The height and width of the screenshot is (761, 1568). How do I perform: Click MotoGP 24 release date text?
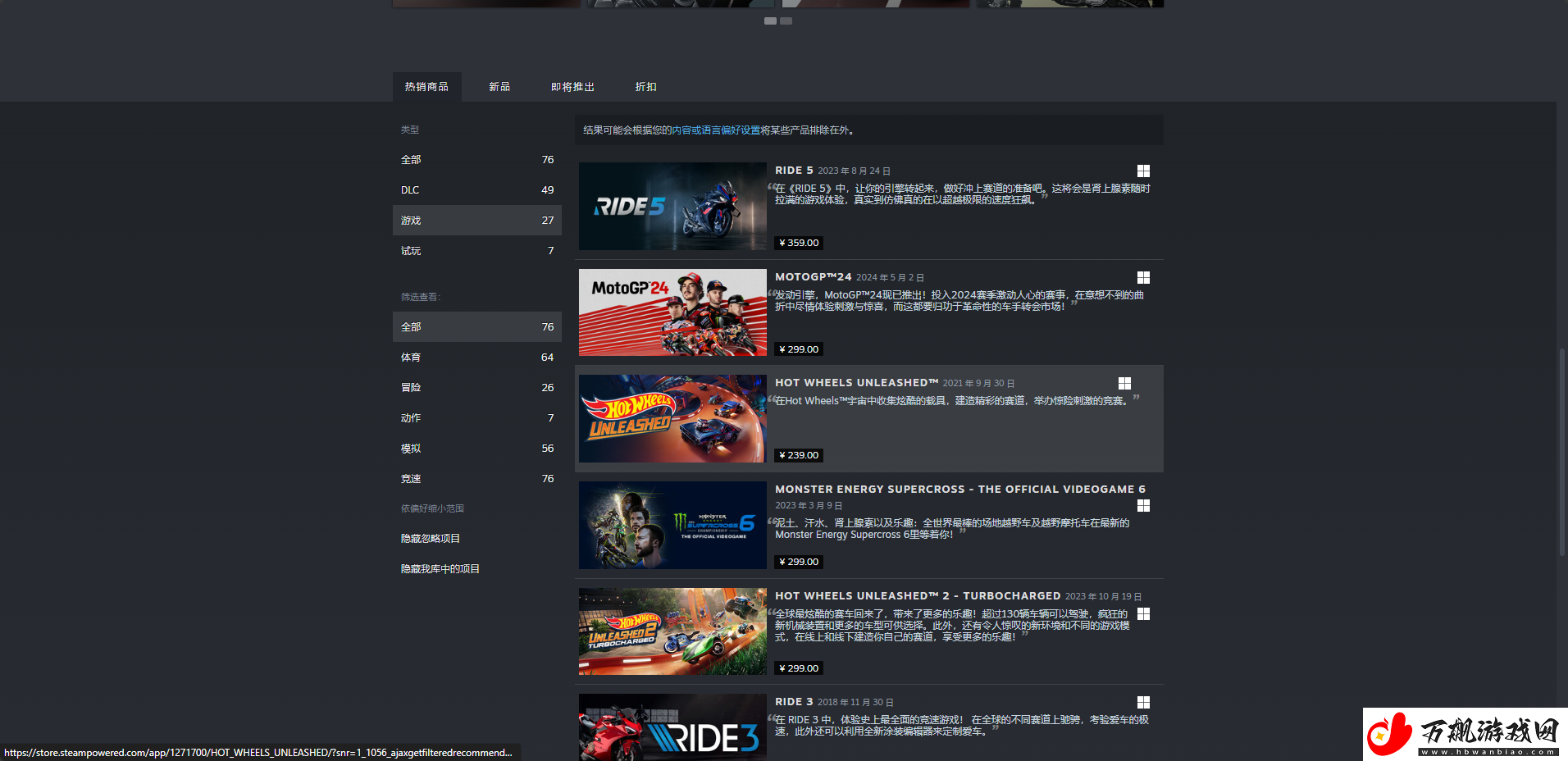pos(890,278)
